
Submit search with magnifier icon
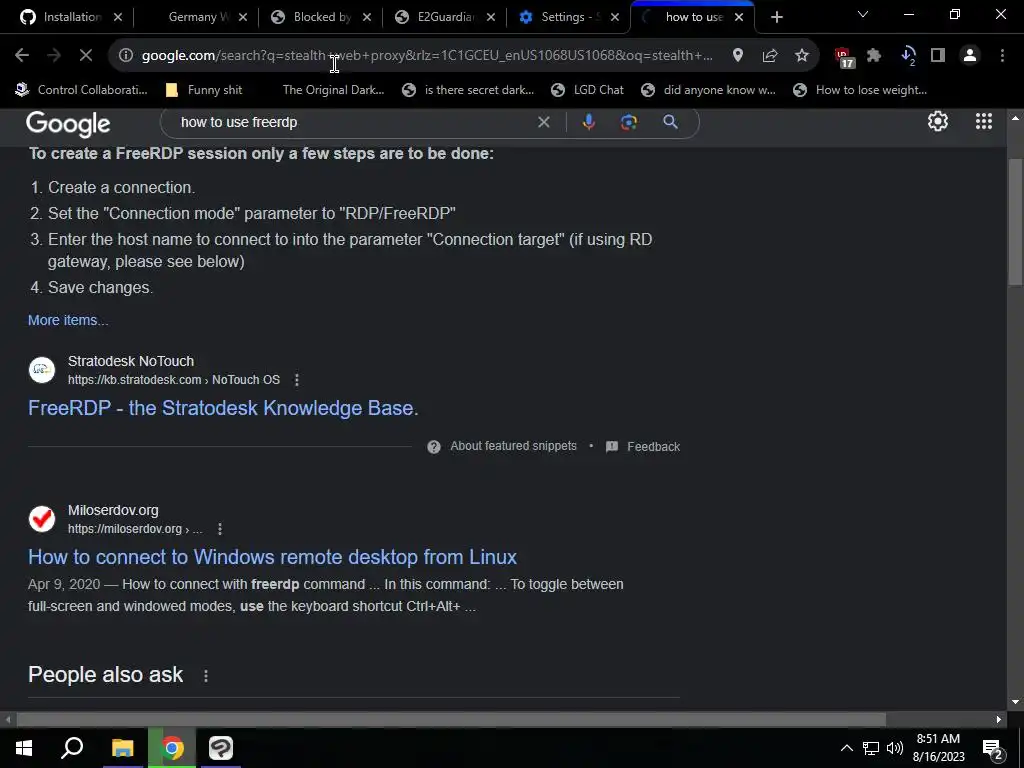(x=670, y=122)
